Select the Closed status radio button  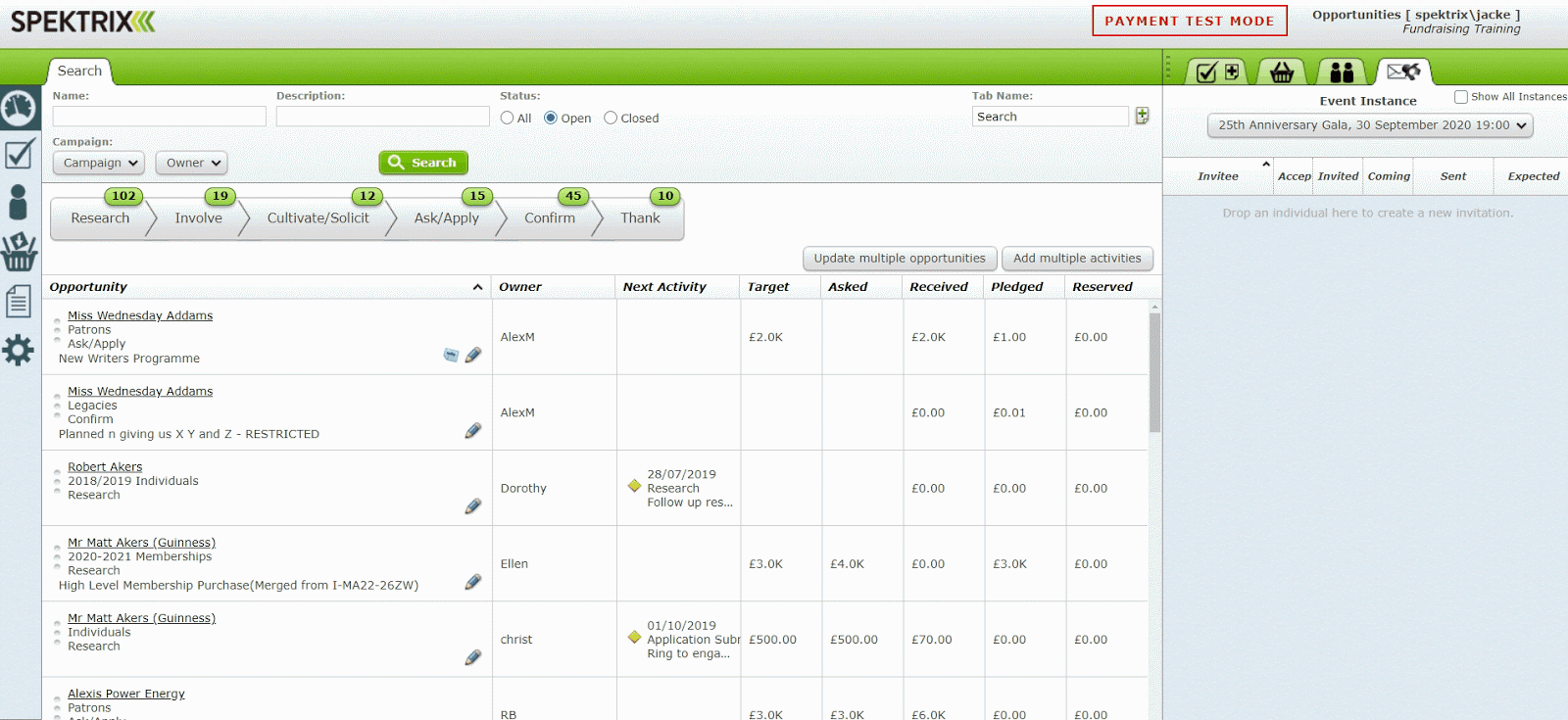click(611, 118)
